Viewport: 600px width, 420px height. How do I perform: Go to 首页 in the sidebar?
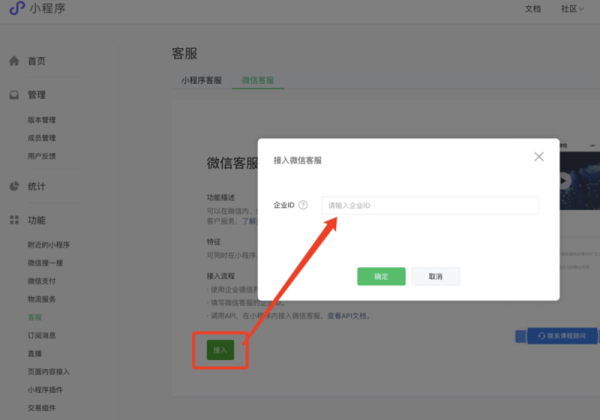[37, 61]
